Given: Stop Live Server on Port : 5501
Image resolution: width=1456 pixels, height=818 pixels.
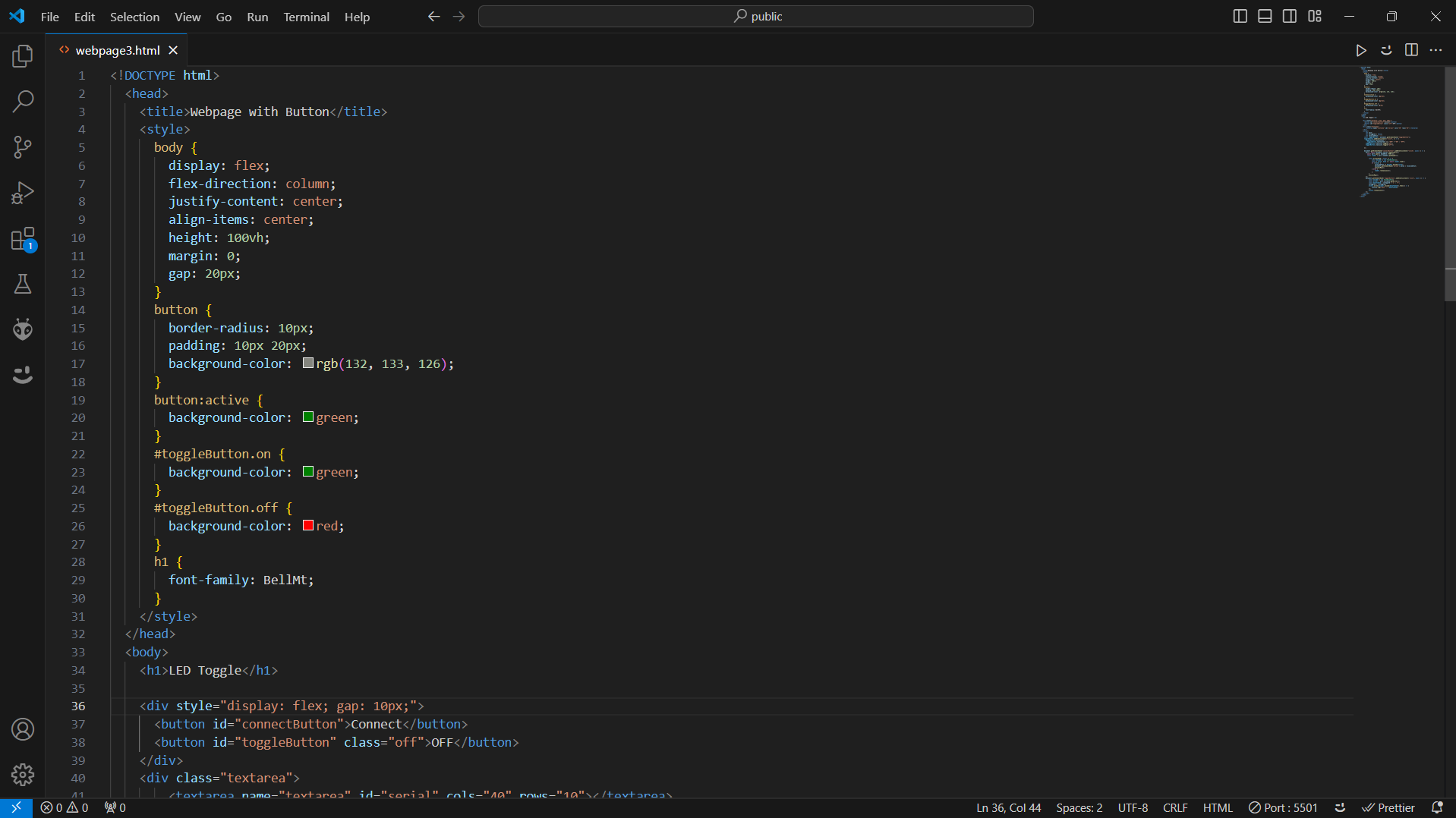Looking at the screenshot, I should pyautogui.click(x=1283, y=808).
